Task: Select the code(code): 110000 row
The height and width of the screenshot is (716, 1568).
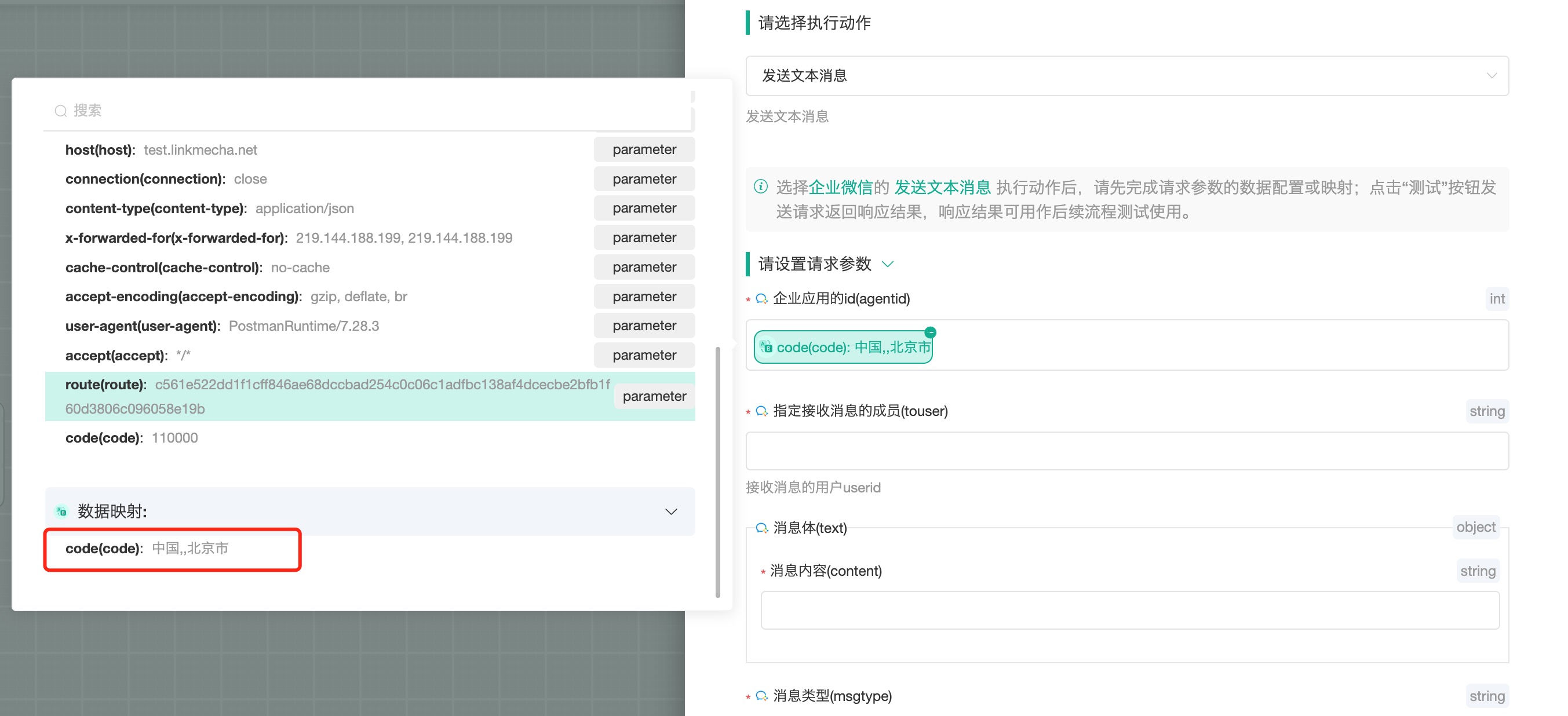Action: pos(370,438)
